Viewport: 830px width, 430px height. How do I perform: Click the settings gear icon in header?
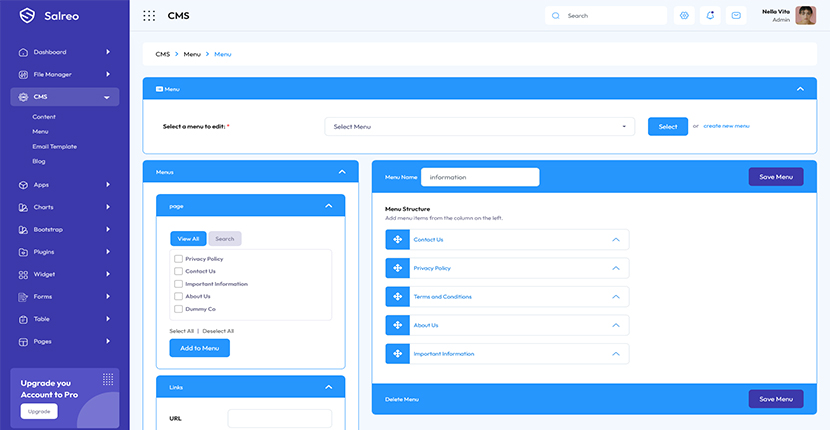684,16
